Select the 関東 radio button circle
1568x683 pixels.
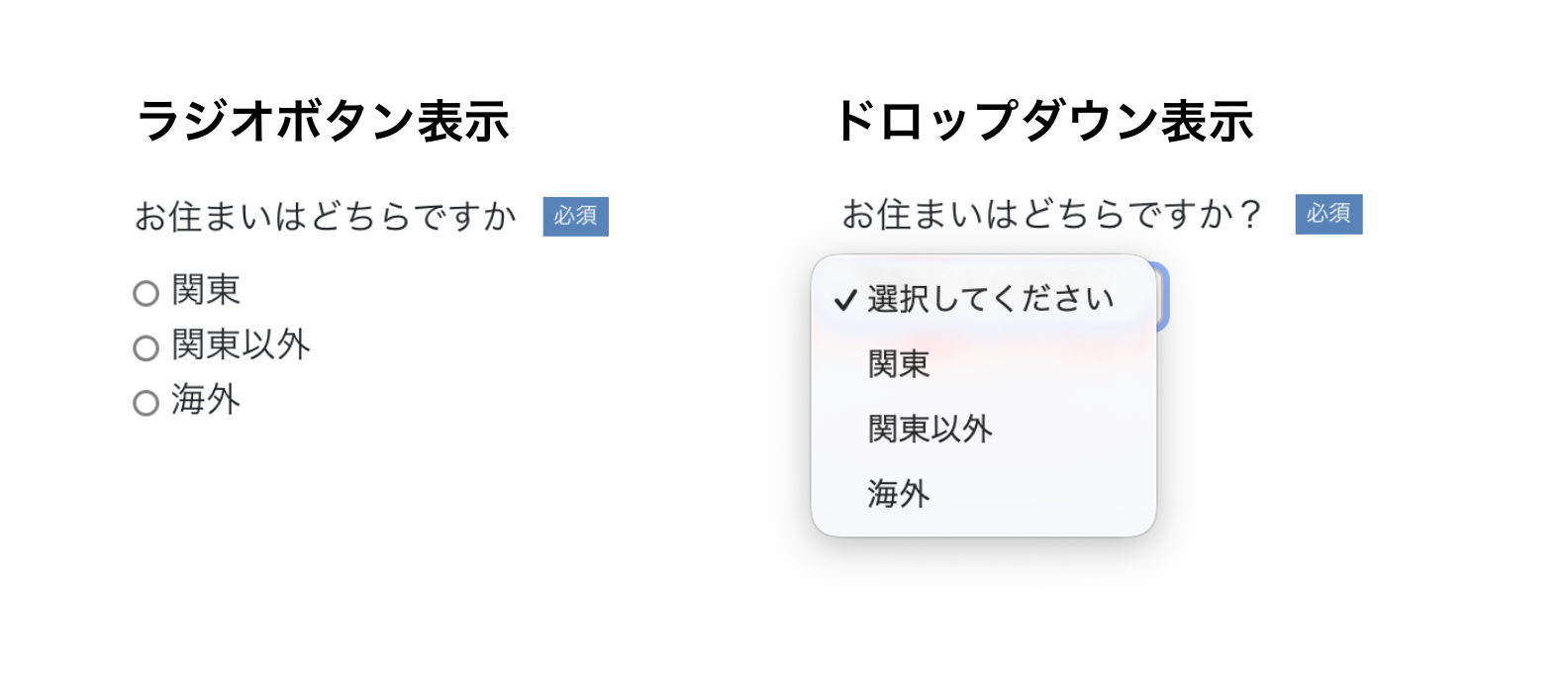pos(146,293)
